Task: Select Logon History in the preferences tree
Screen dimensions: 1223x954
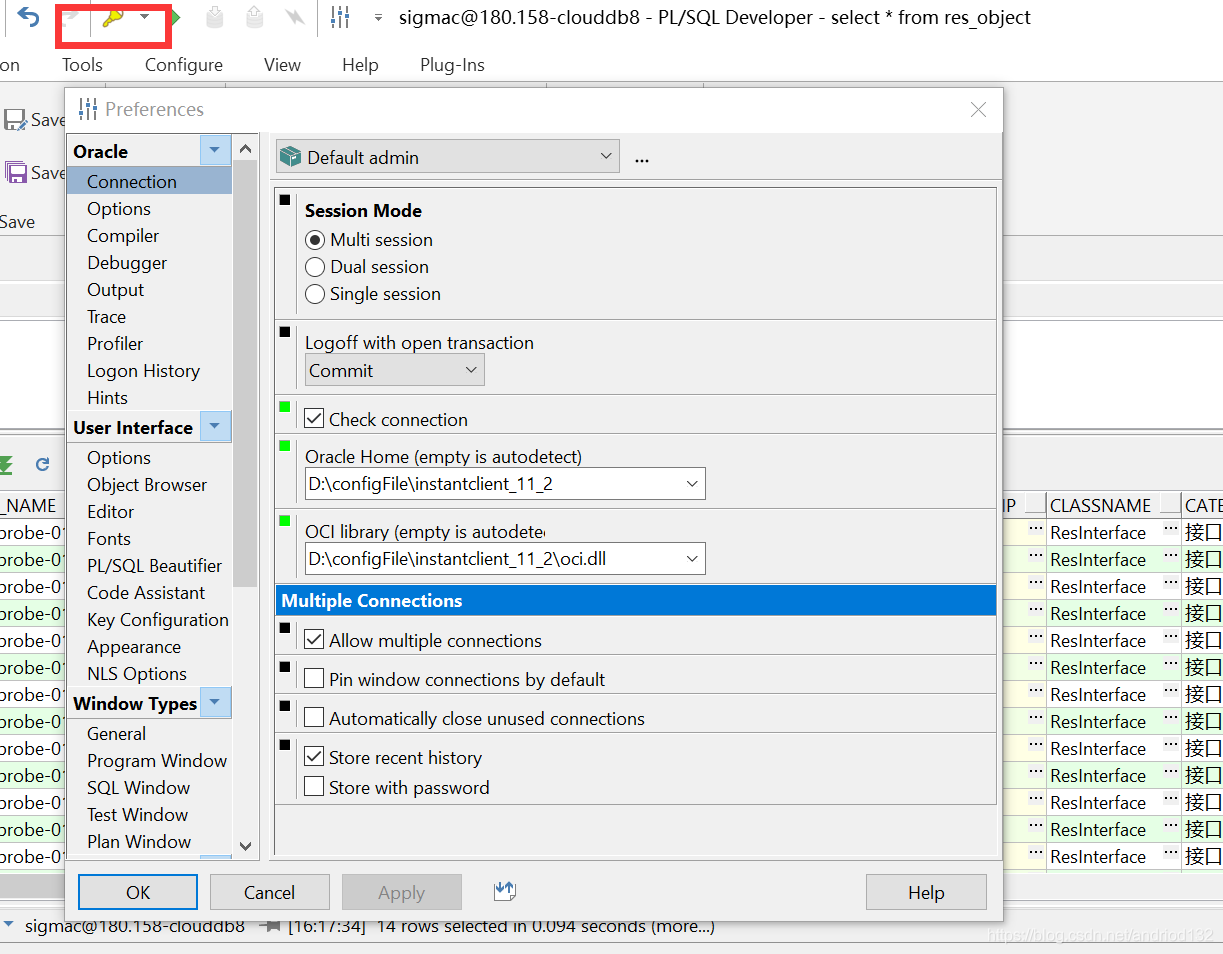Action: coord(143,371)
